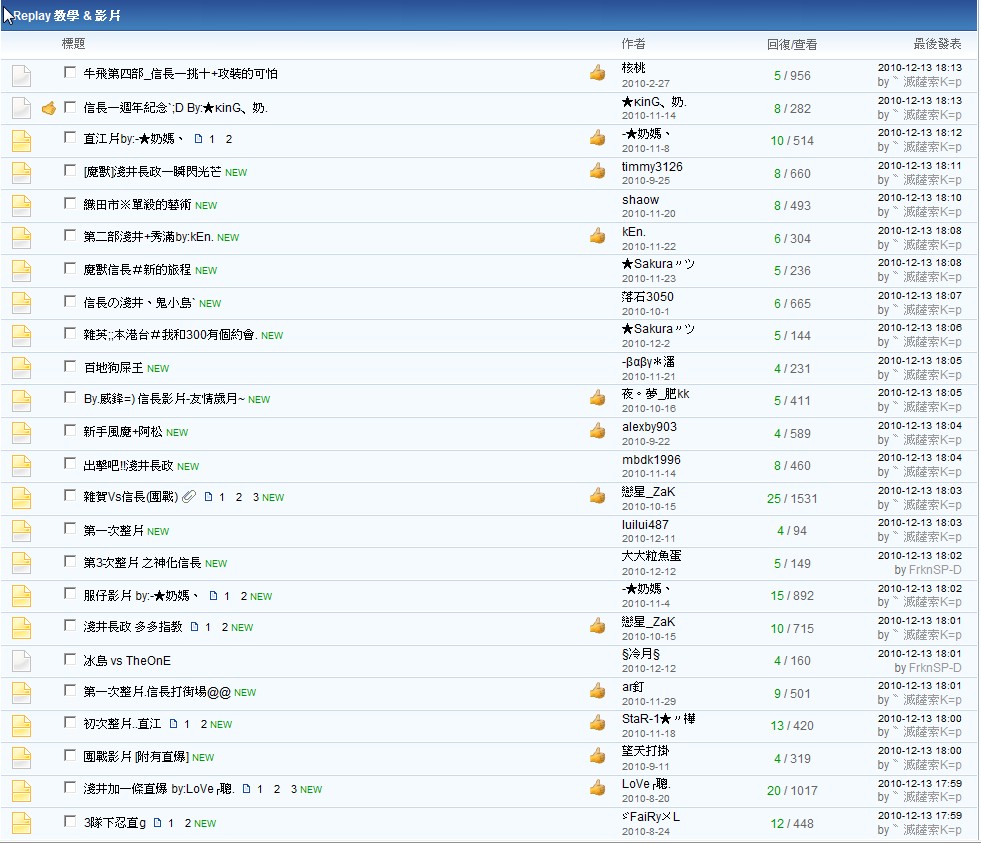
Task: Select checkbox of 淺井加一條直爆 by:LoVe thread
Action: pyautogui.click(x=70, y=788)
